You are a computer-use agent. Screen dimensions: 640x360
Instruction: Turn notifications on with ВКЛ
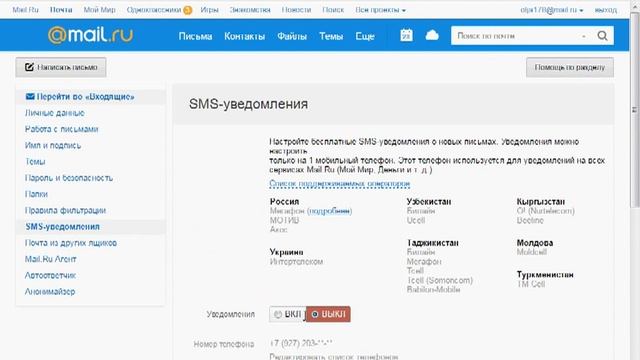pos(287,314)
